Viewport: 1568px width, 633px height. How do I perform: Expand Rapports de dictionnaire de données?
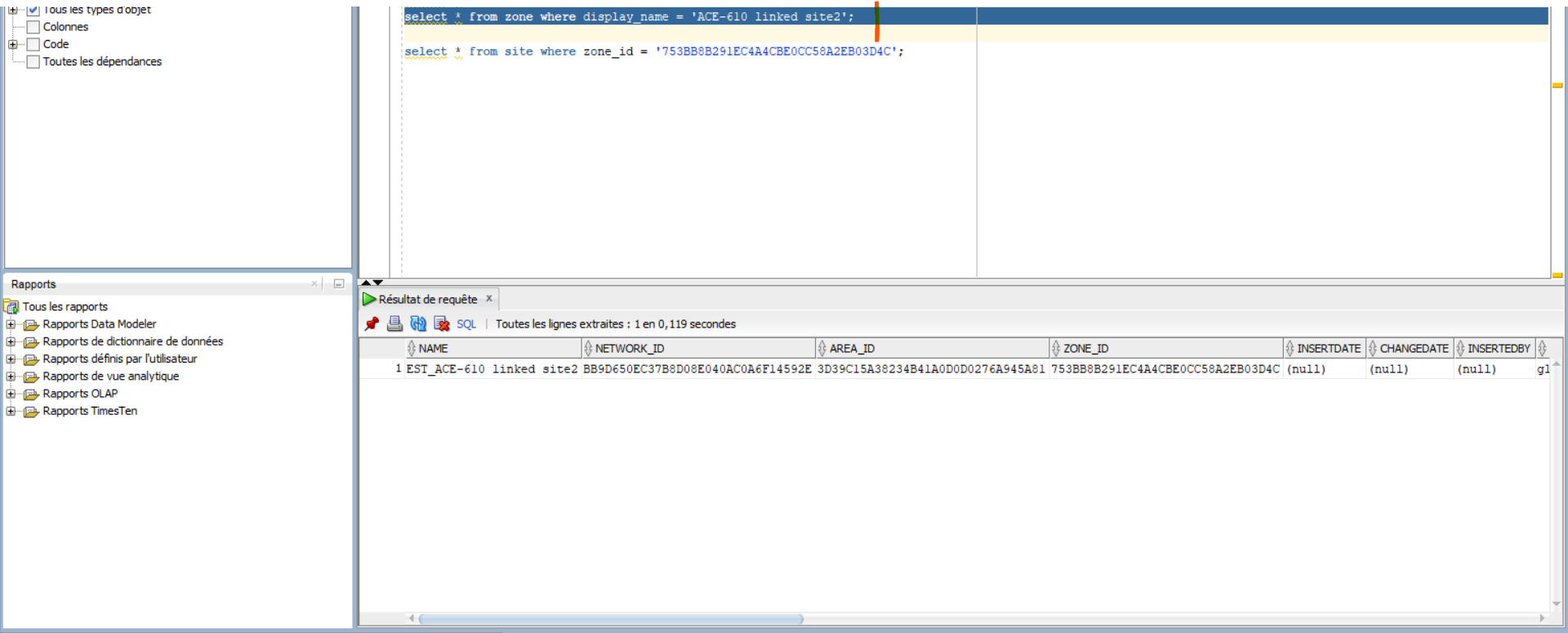click(x=11, y=341)
